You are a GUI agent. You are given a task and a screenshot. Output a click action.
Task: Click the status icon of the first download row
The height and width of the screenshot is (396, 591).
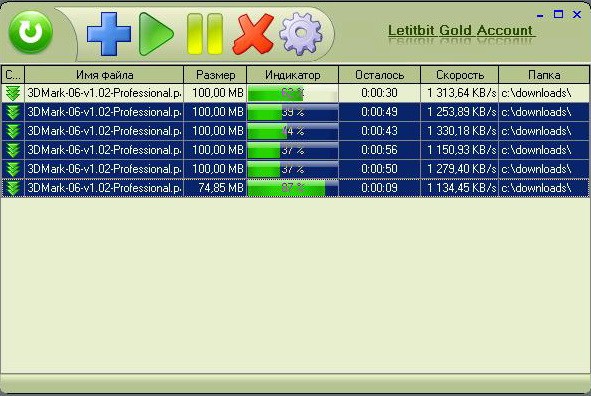point(13,93)
